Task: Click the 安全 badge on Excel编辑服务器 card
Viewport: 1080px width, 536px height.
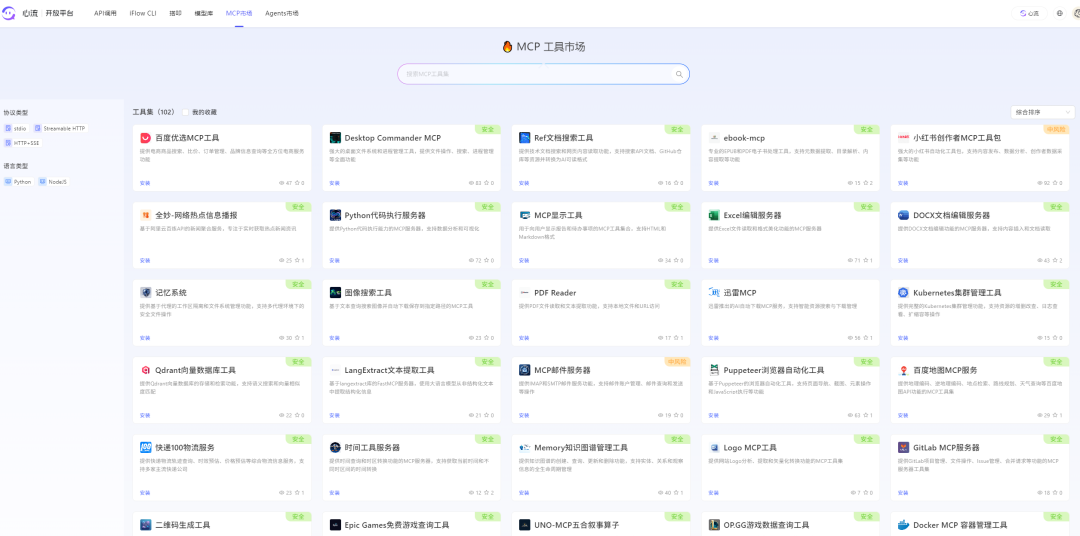Action: click(866, 206)
